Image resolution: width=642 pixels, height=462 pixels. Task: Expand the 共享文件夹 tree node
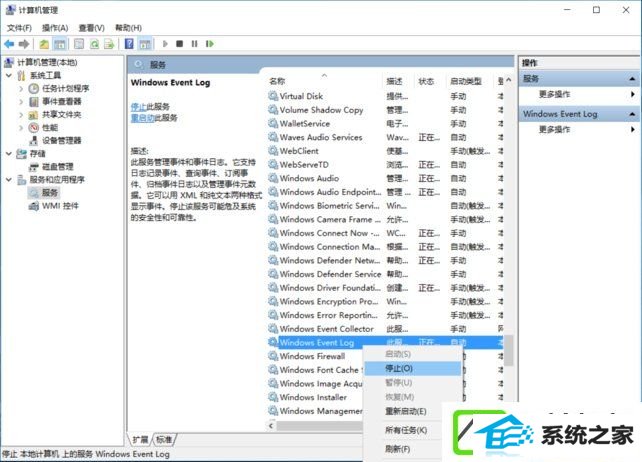[21, 115]
